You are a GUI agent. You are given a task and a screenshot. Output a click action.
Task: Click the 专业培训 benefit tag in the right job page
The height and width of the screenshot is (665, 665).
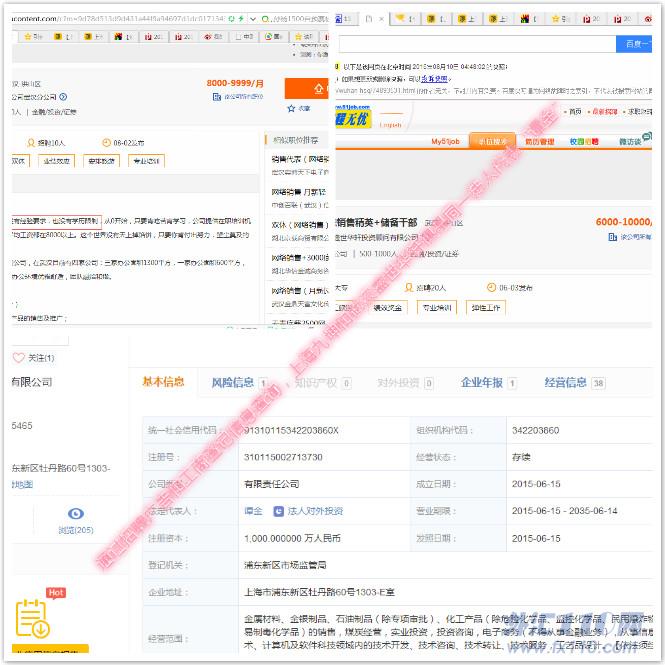[437, 307]
